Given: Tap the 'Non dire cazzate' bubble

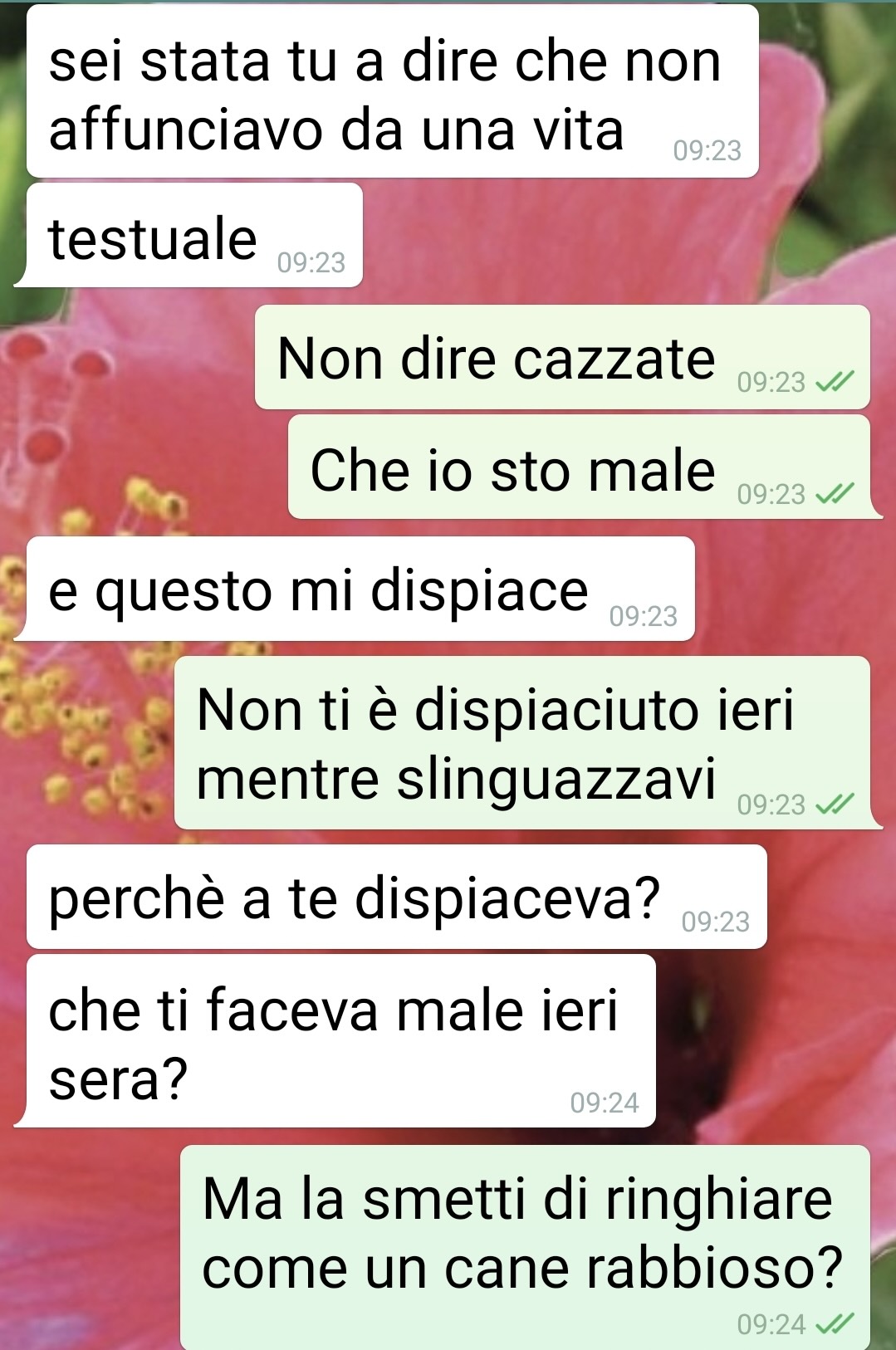Looking at the screenshot, I should tap(562, 357).
